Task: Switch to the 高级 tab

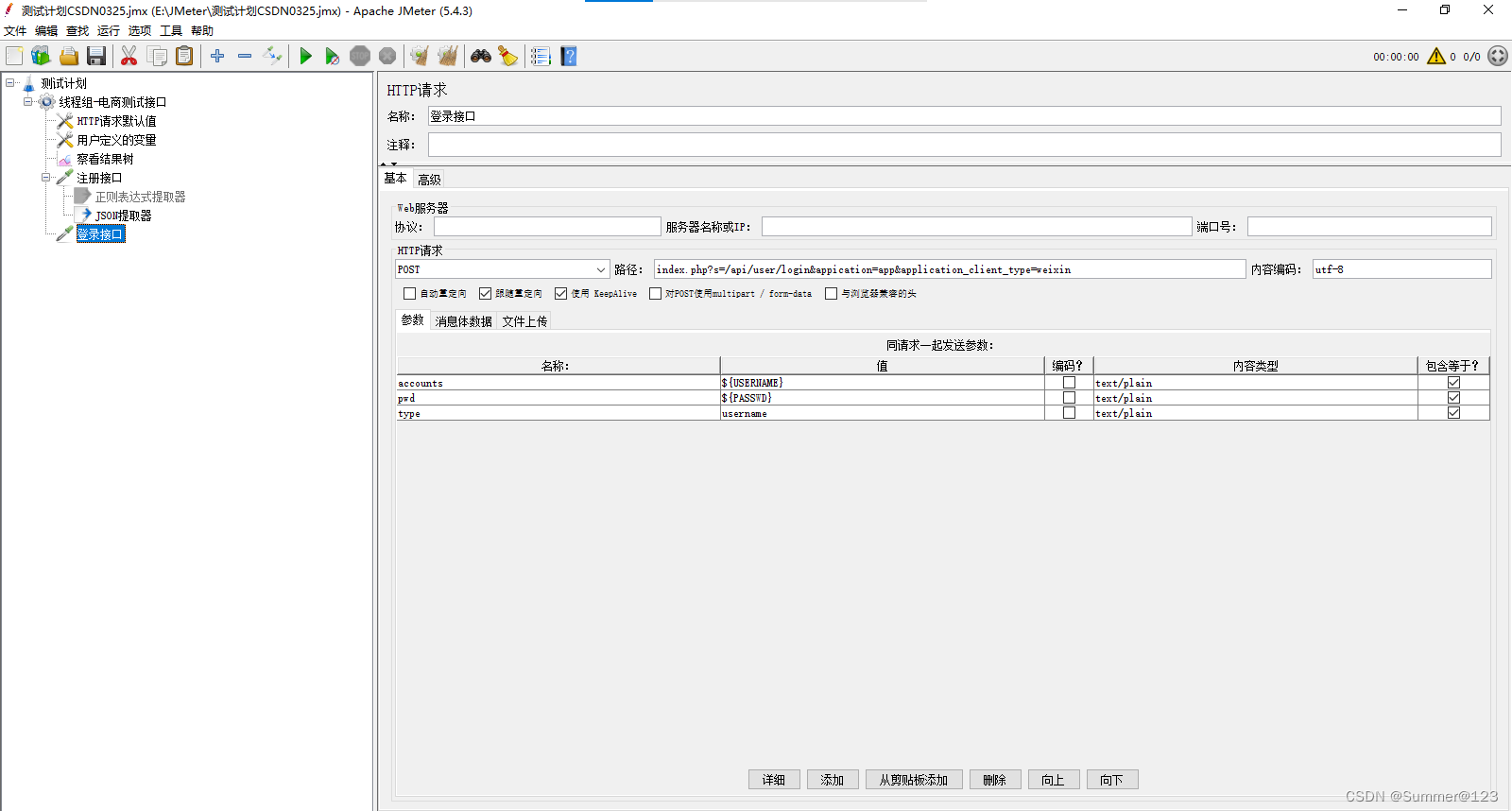Action: click(x=429, y=180)
